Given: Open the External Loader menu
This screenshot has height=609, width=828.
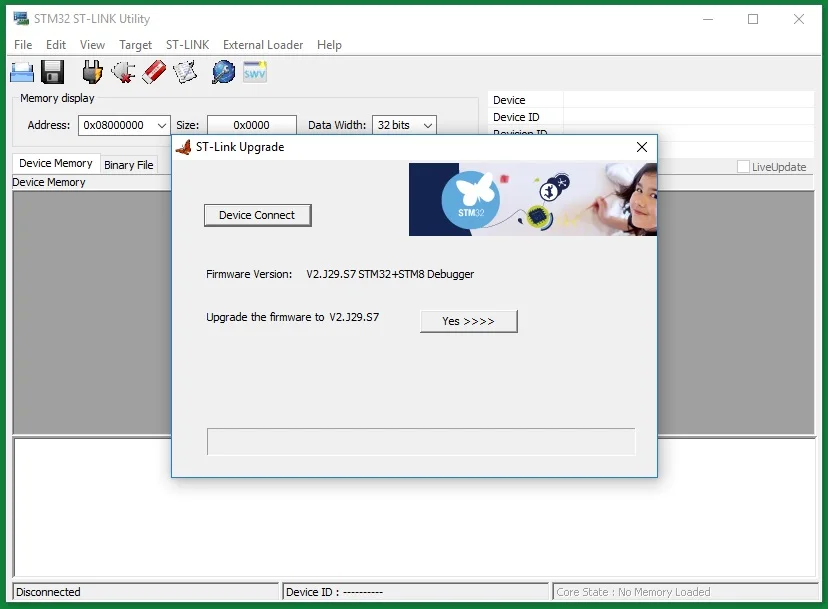Looking at the screenshot, I should 263,45.
